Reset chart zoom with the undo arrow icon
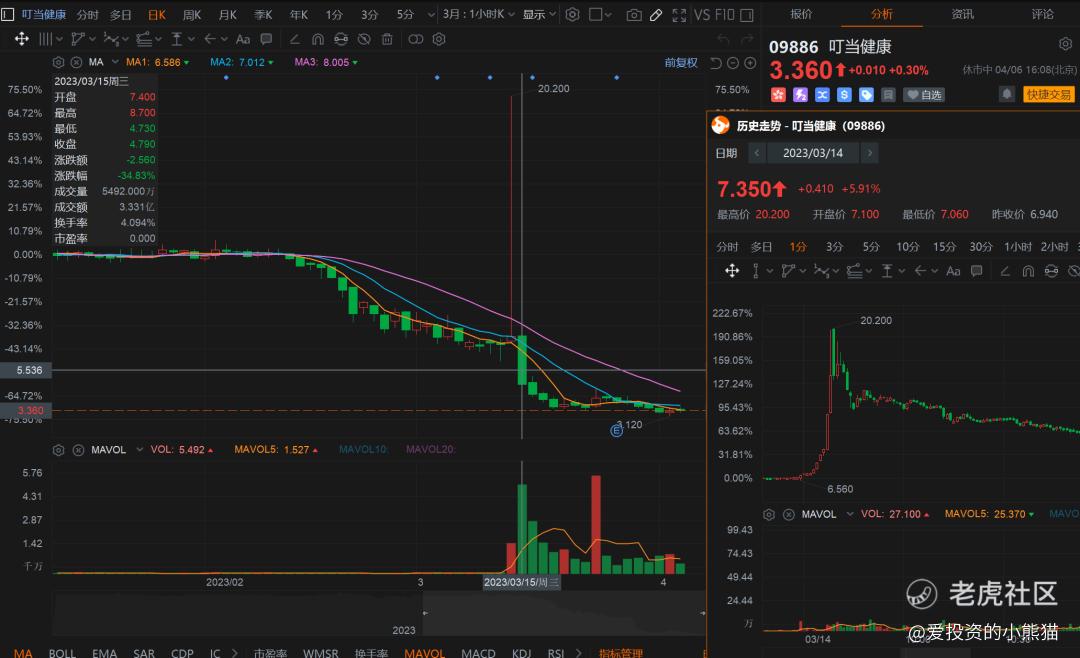Screen dimensions: 1080x658 (x=716, y=63)
